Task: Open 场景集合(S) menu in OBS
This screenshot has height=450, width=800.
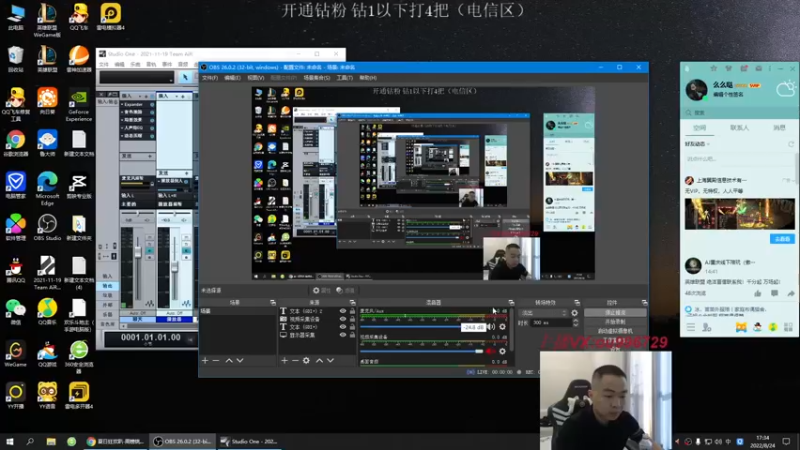Action: pos(317,78)
